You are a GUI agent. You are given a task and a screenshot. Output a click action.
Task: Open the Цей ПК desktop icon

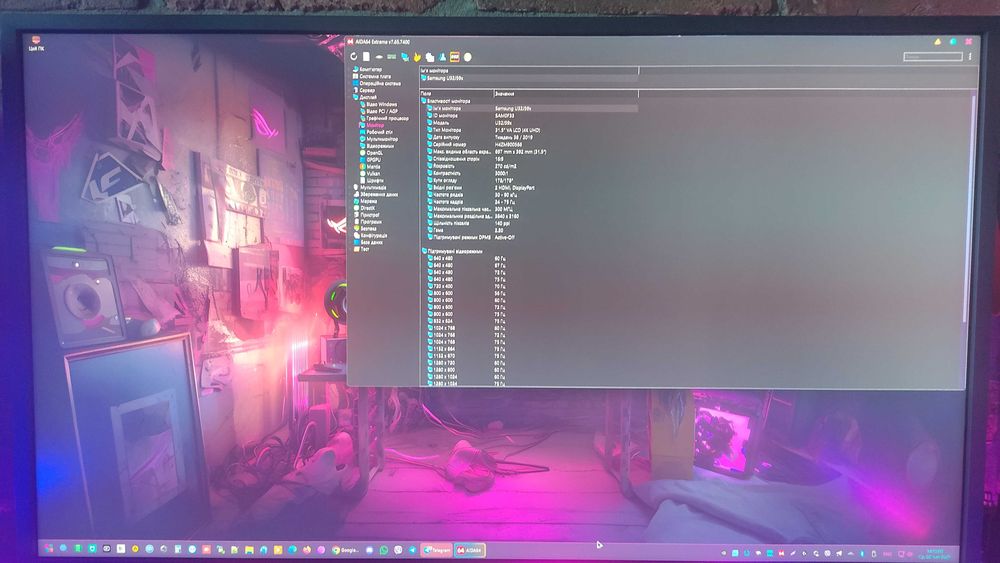pos(36,43)
